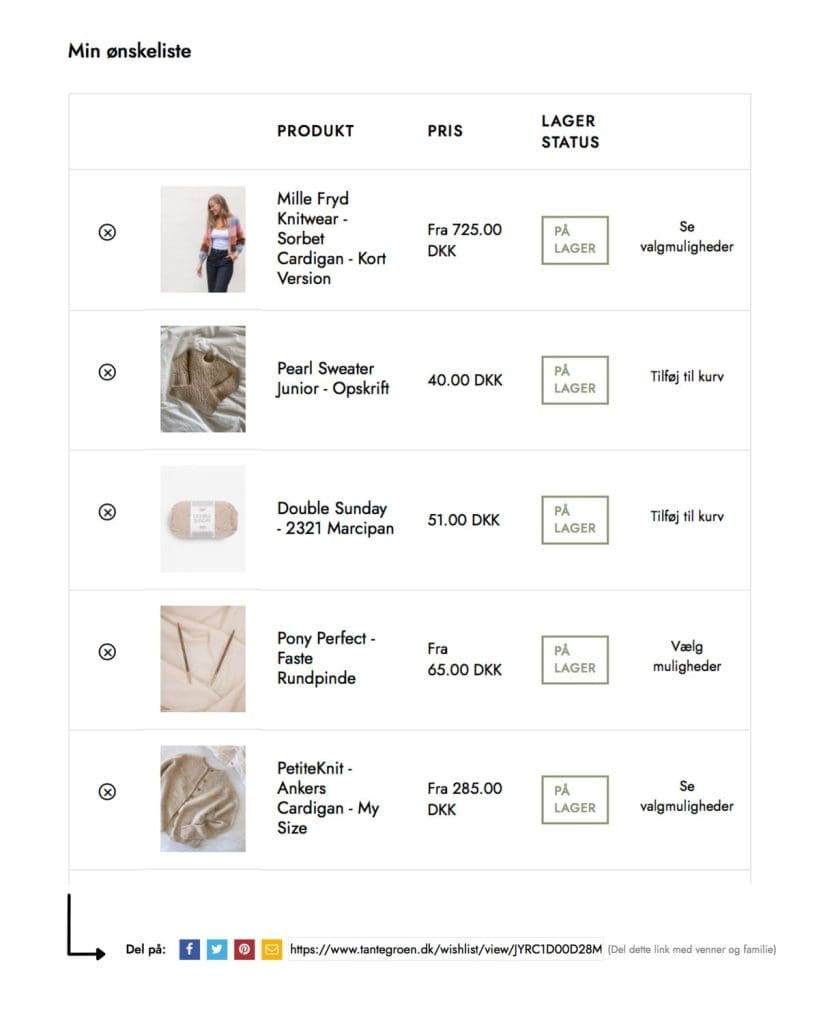The image size is (819, 1024).
Task: Click the wishlist share URL field
Action: [445, 949]
